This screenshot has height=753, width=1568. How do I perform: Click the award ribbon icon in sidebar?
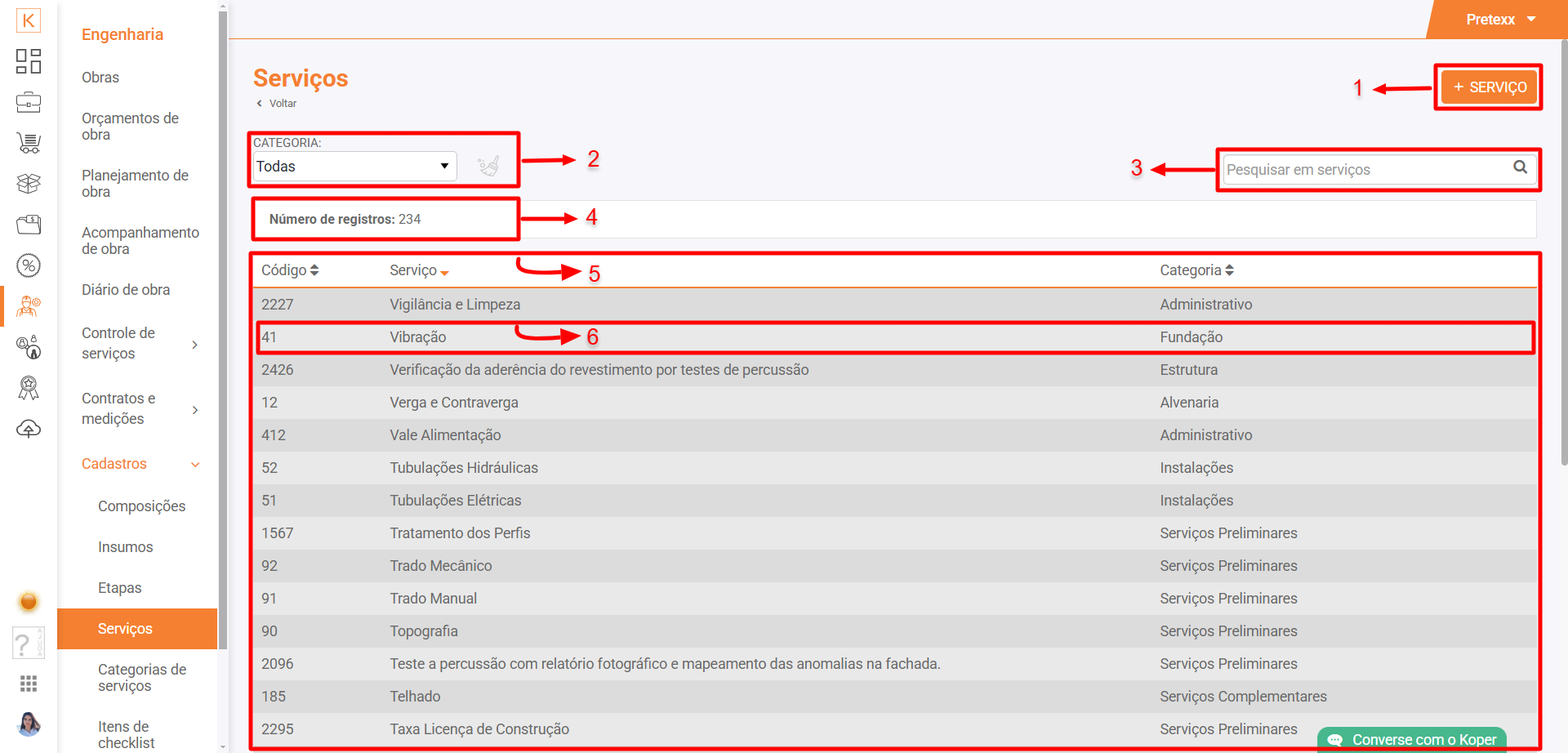pyautogui.click(x=29, y=388)
